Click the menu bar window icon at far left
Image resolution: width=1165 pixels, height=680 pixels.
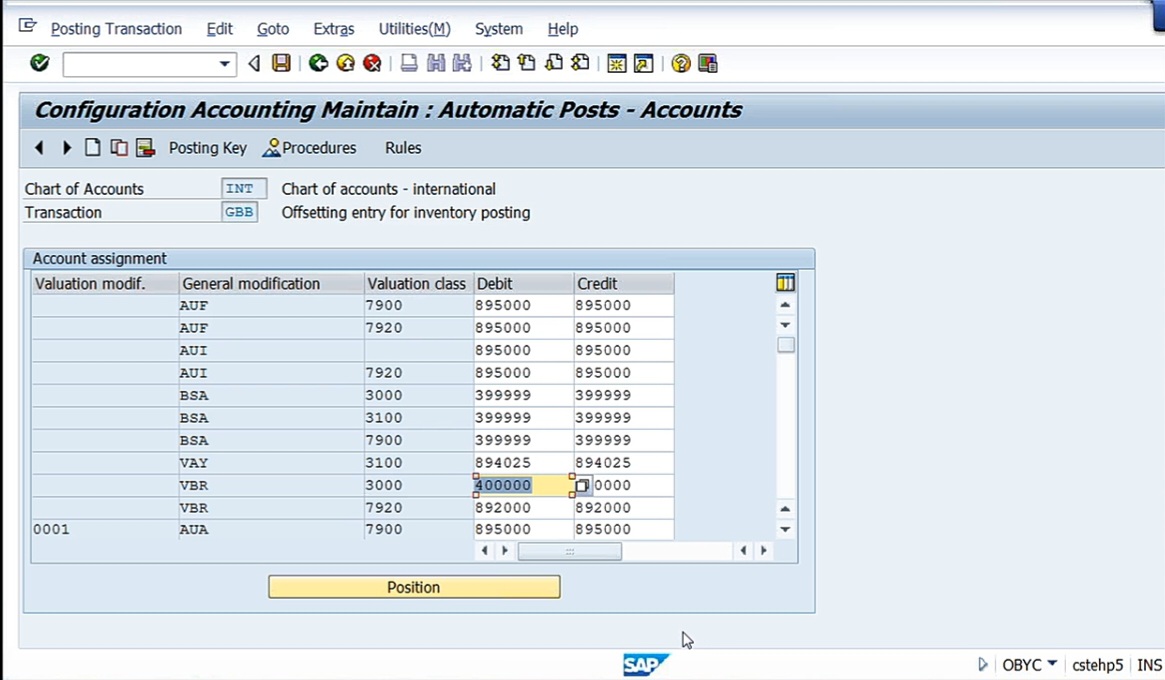point(27,26)
